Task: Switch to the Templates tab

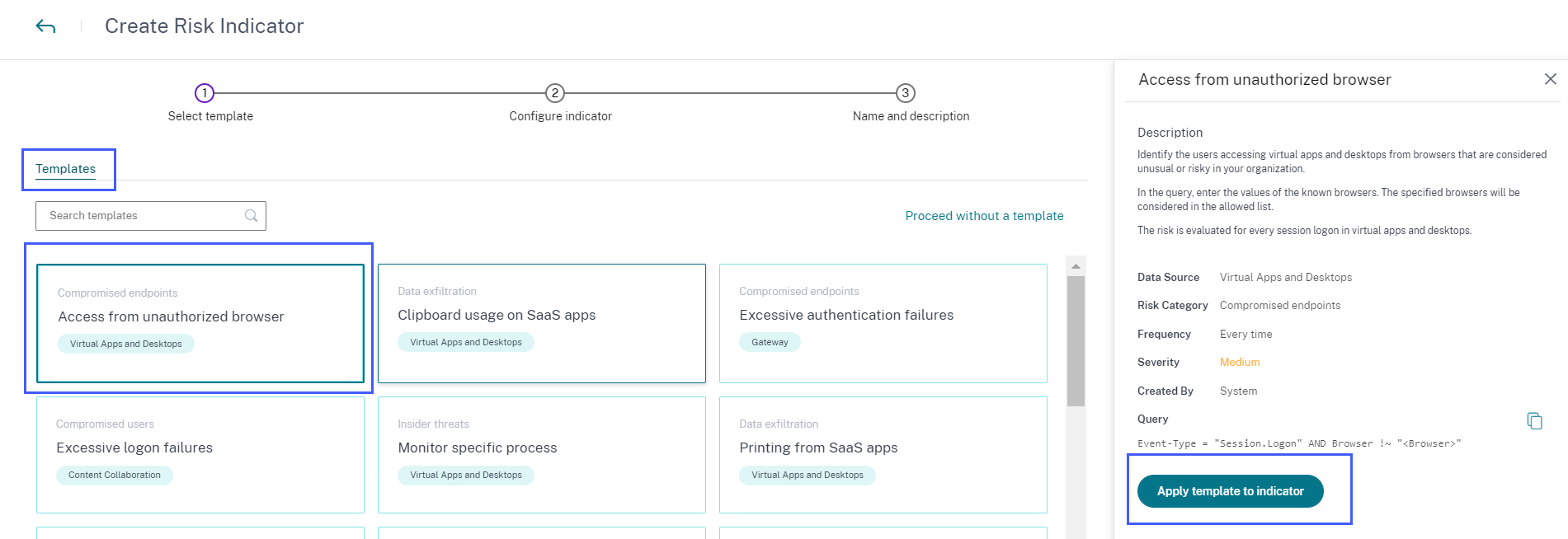Action: [x=66, y=169]
